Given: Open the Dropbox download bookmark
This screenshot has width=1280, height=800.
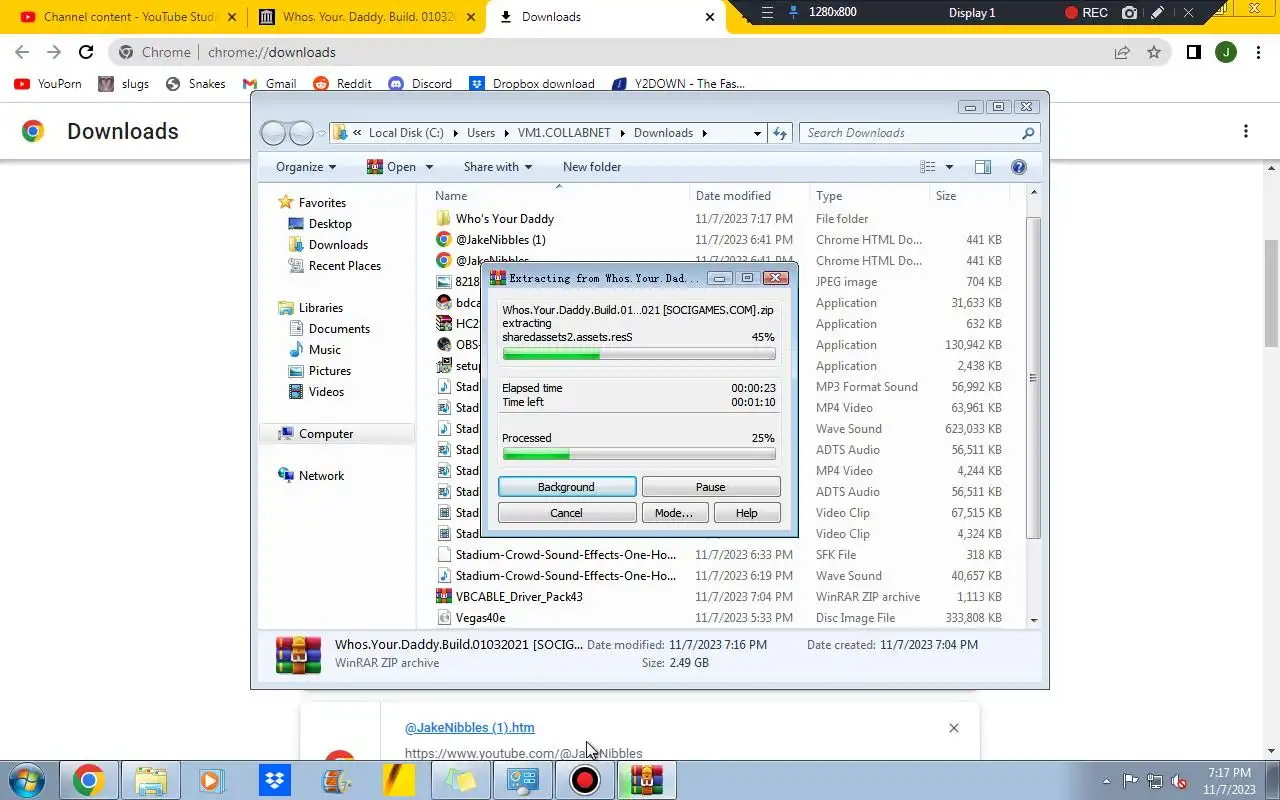Looking at the screenshot, I should coord(532,84).
